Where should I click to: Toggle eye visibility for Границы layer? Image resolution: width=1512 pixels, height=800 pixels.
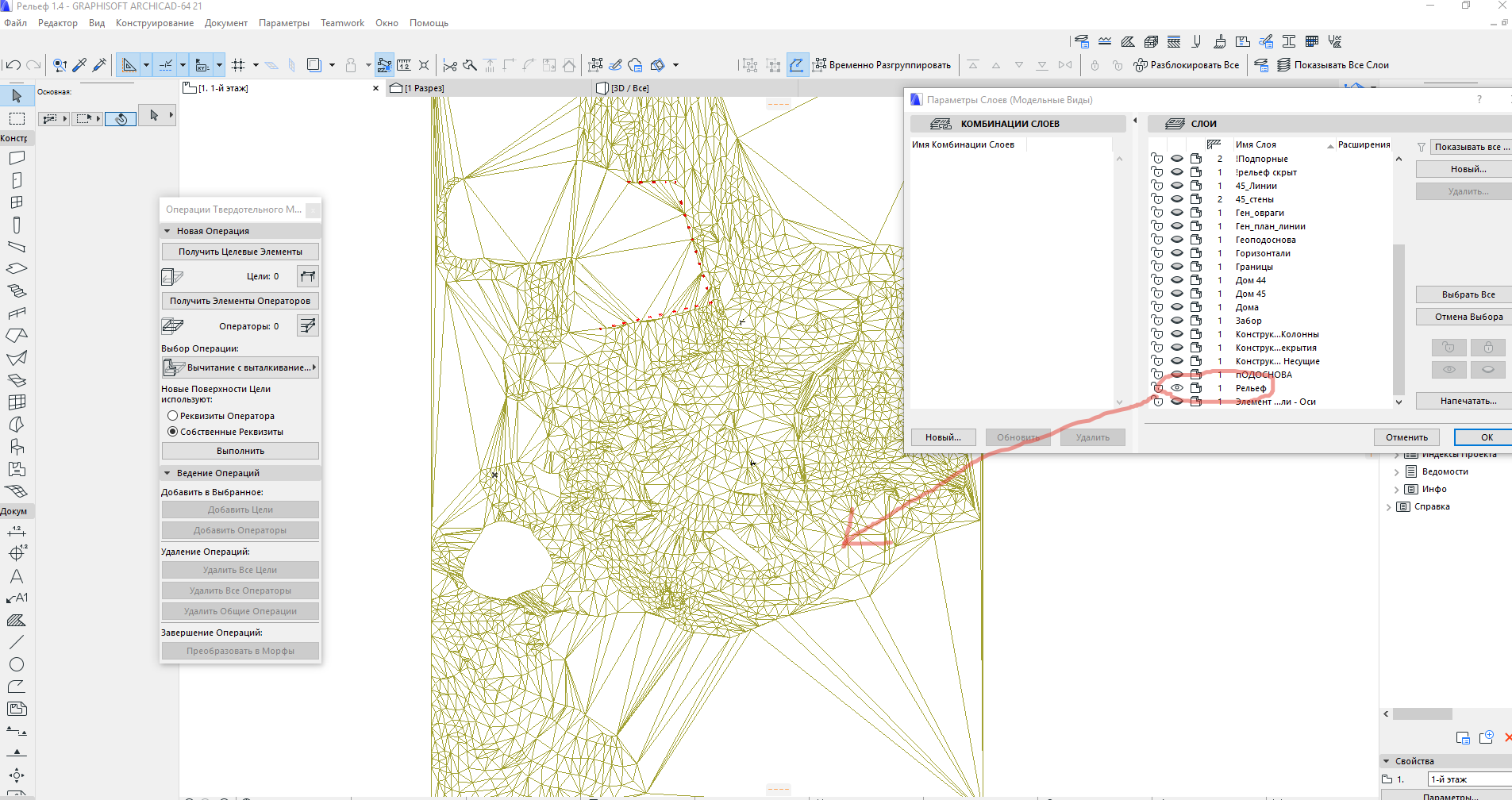coord(1177,267)
